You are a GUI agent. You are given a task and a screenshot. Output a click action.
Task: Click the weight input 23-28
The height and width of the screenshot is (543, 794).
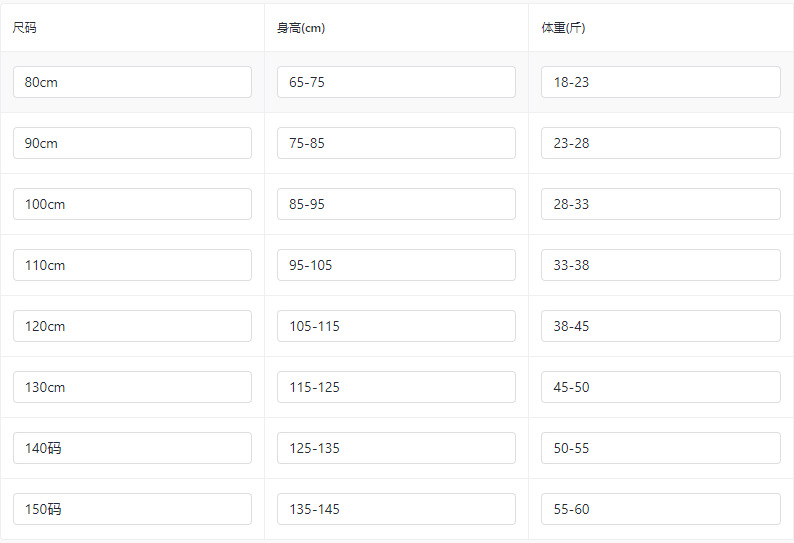coord(660,143)
